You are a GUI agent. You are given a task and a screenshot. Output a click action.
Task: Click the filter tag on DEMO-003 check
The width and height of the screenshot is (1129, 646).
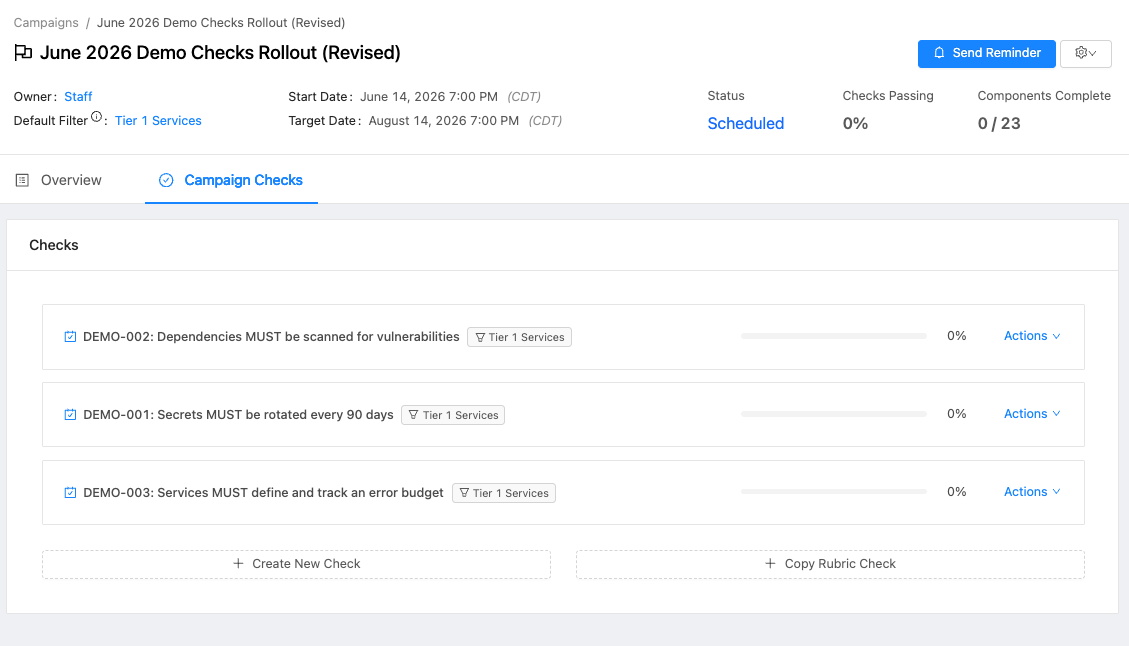click(x=504, y=493)
